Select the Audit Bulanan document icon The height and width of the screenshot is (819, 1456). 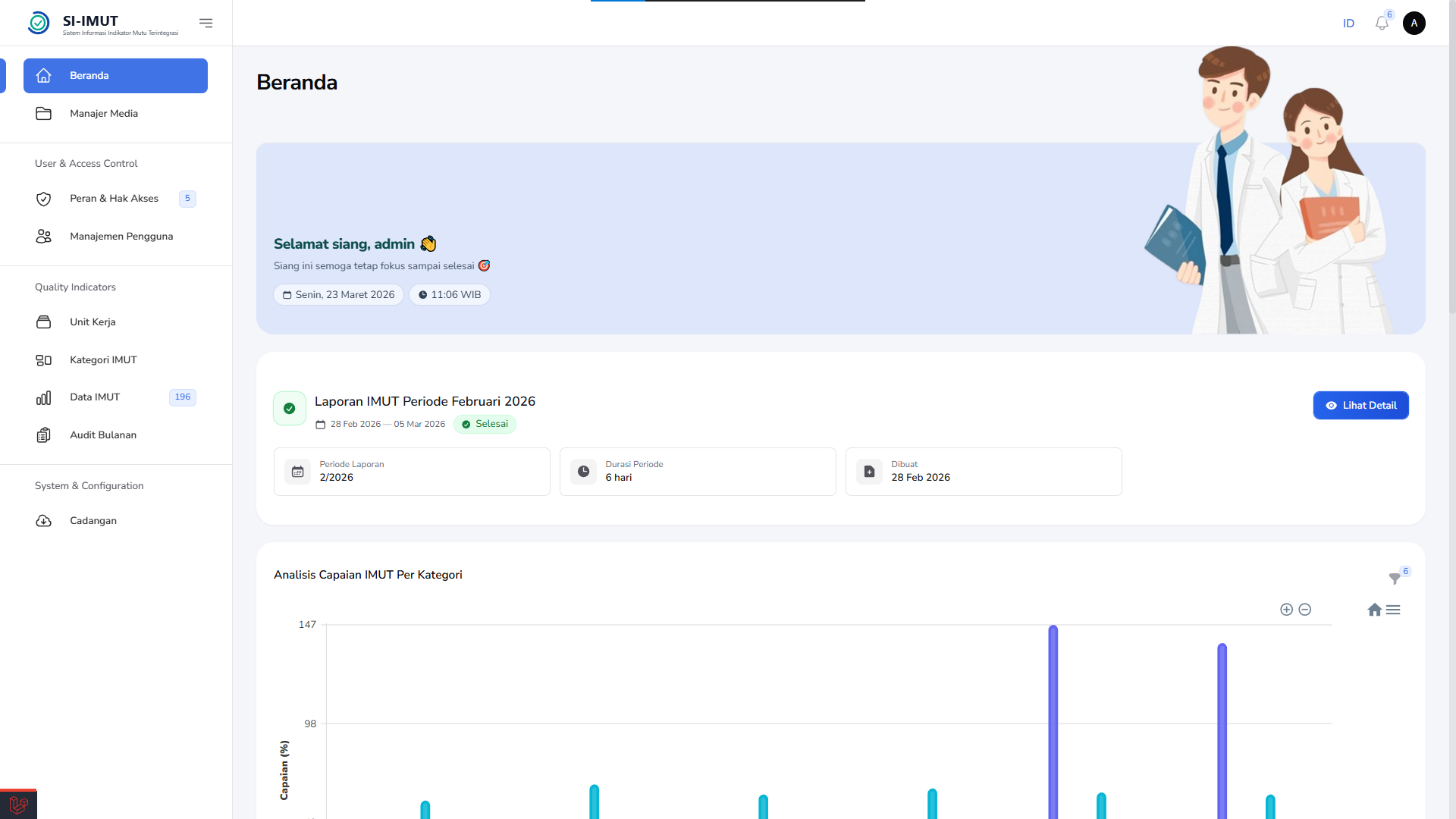click(43, 435)
